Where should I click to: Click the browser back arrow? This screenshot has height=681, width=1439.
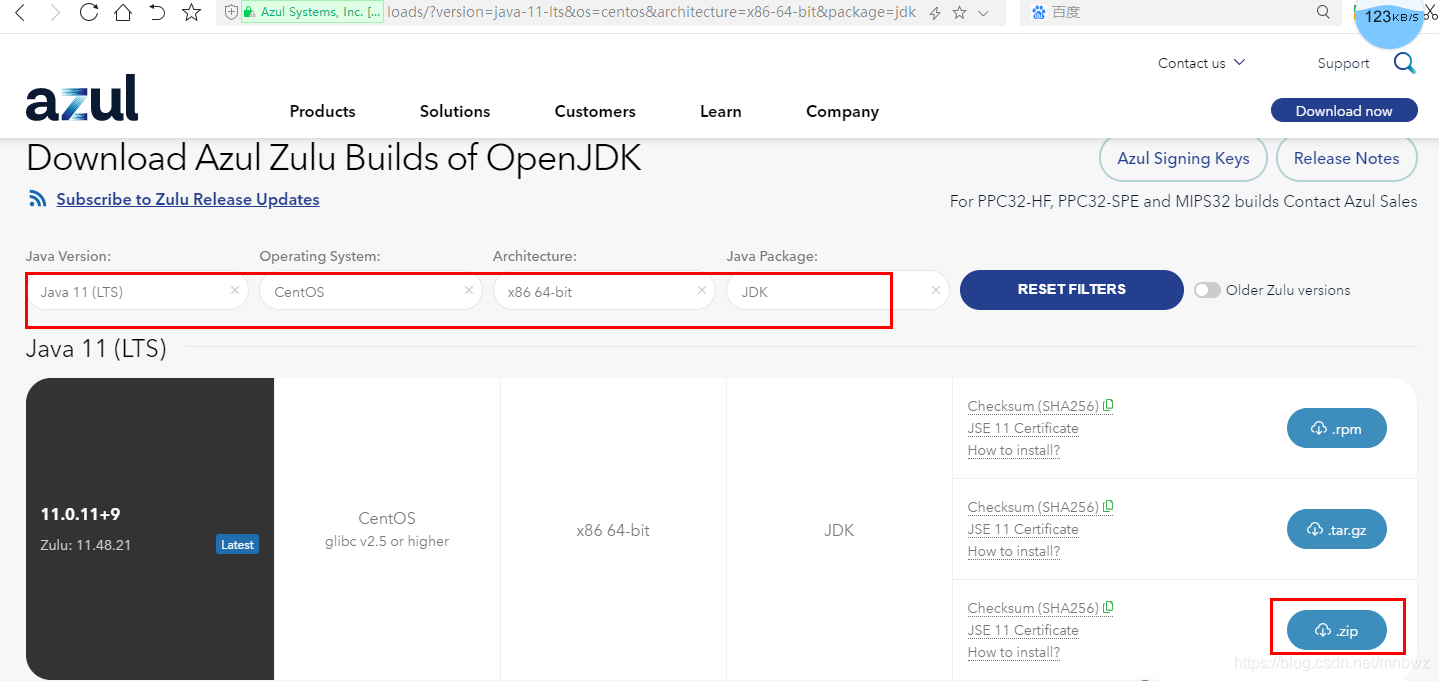[19, 13]
